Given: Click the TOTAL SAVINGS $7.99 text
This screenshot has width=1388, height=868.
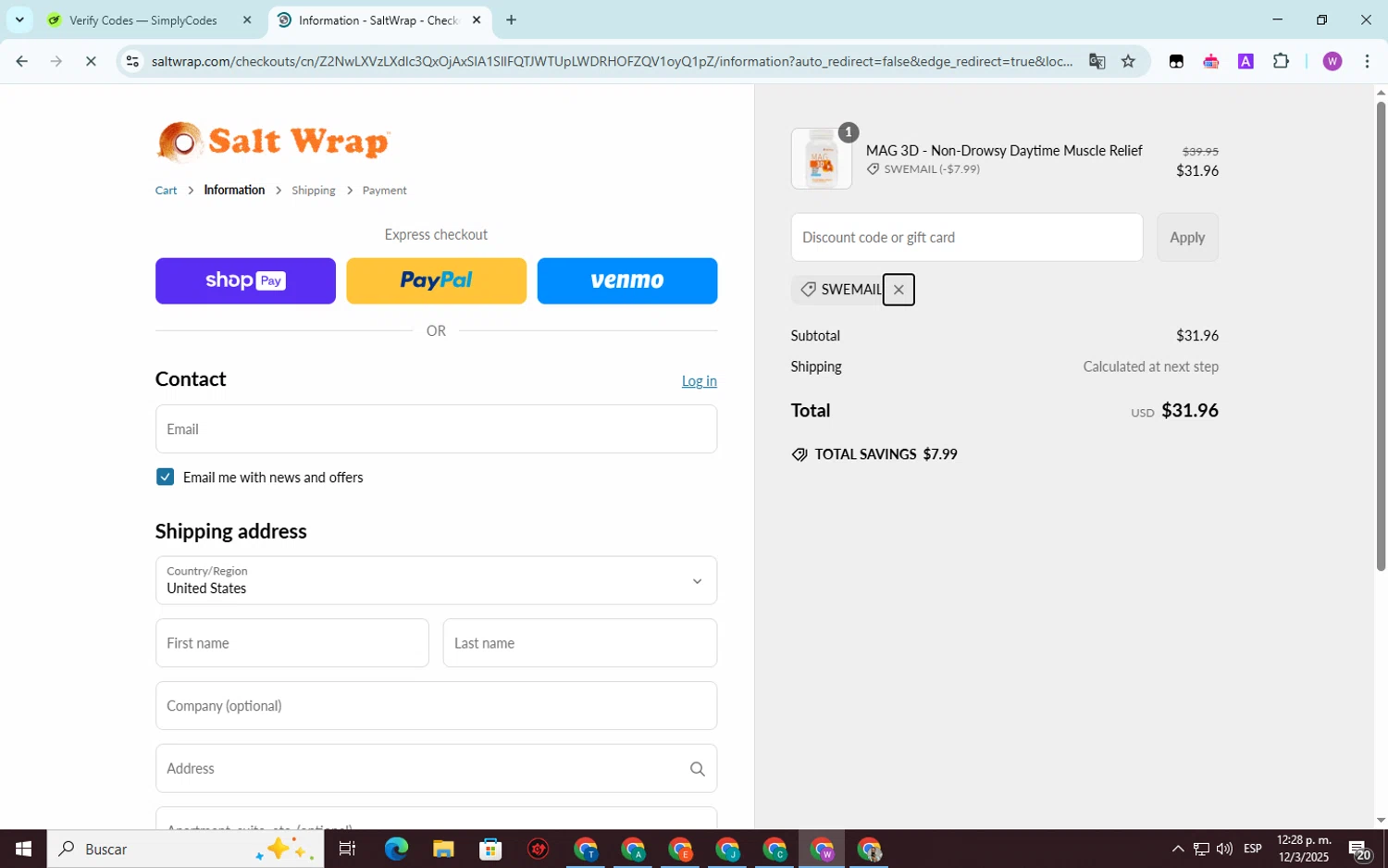Looking at the screenshot, I should [886, 454].
